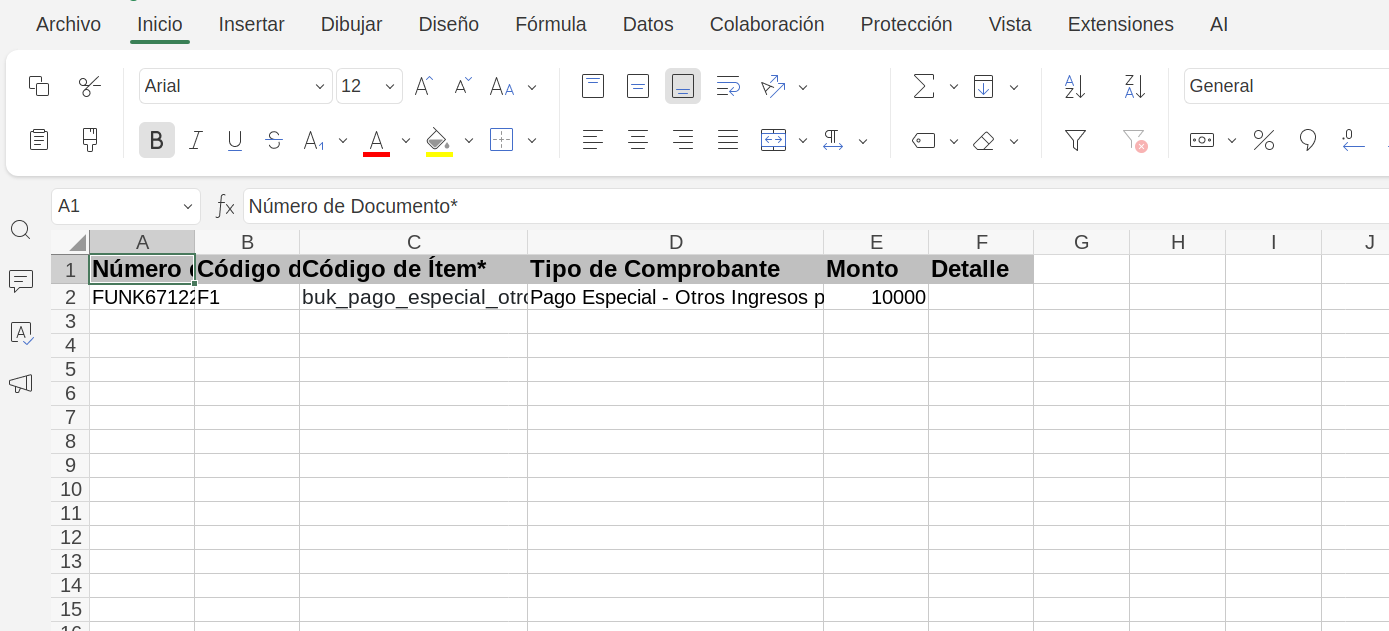Switch to the Insertar tab
Image resolution: width=1389 pixels, height=631 pixels.
pyautogui.click(x=251, y=25)
